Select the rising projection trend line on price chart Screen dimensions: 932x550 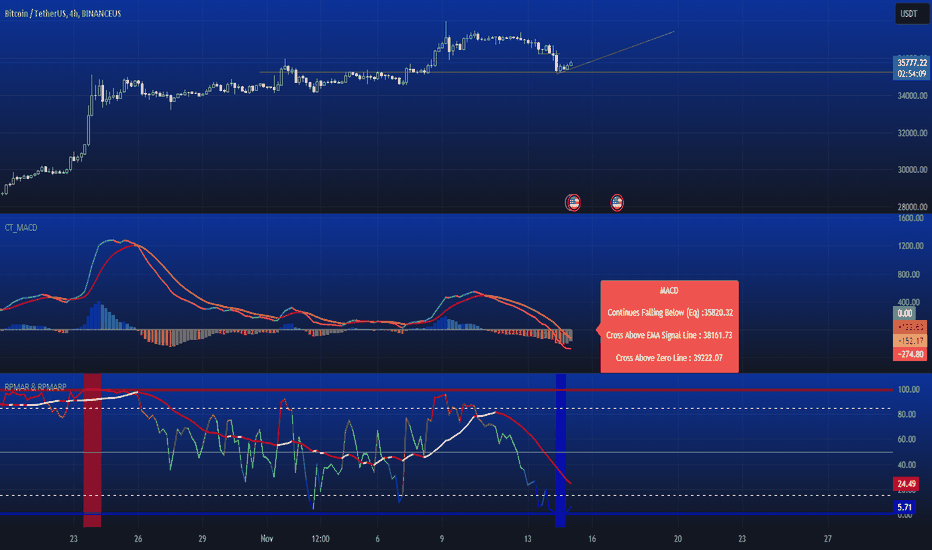616,52
